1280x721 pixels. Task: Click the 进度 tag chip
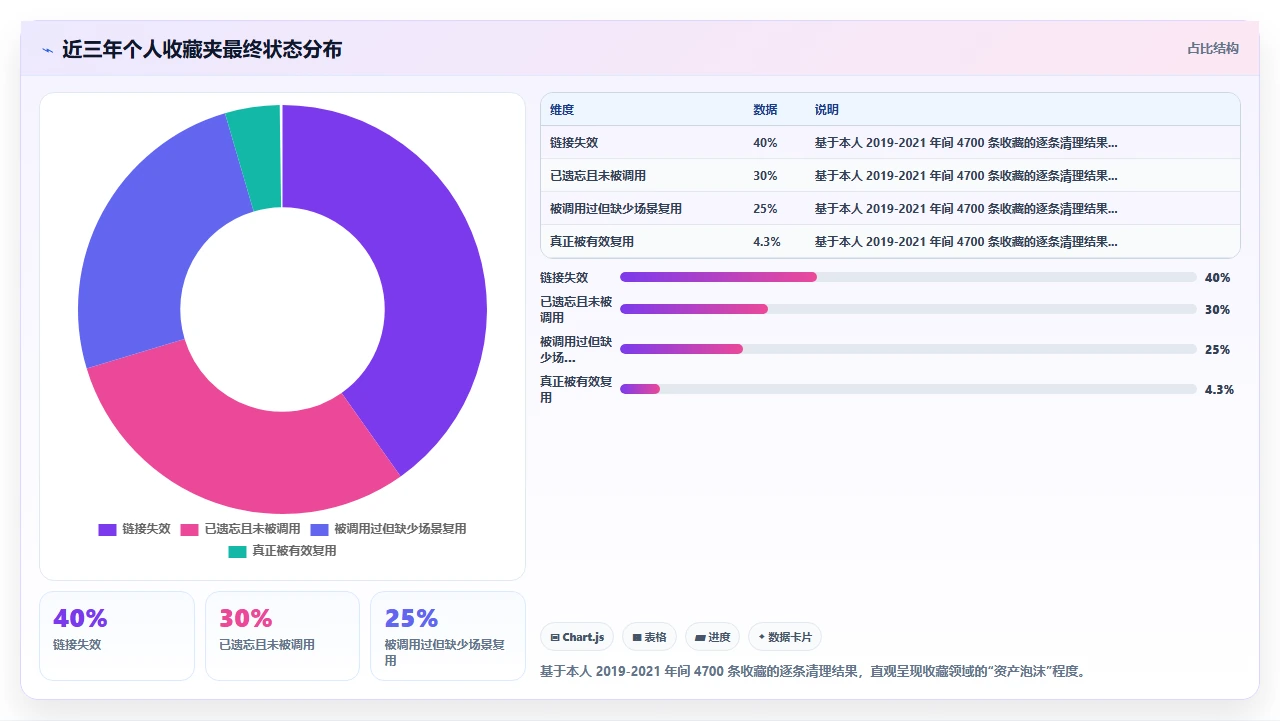coord(713,637)
